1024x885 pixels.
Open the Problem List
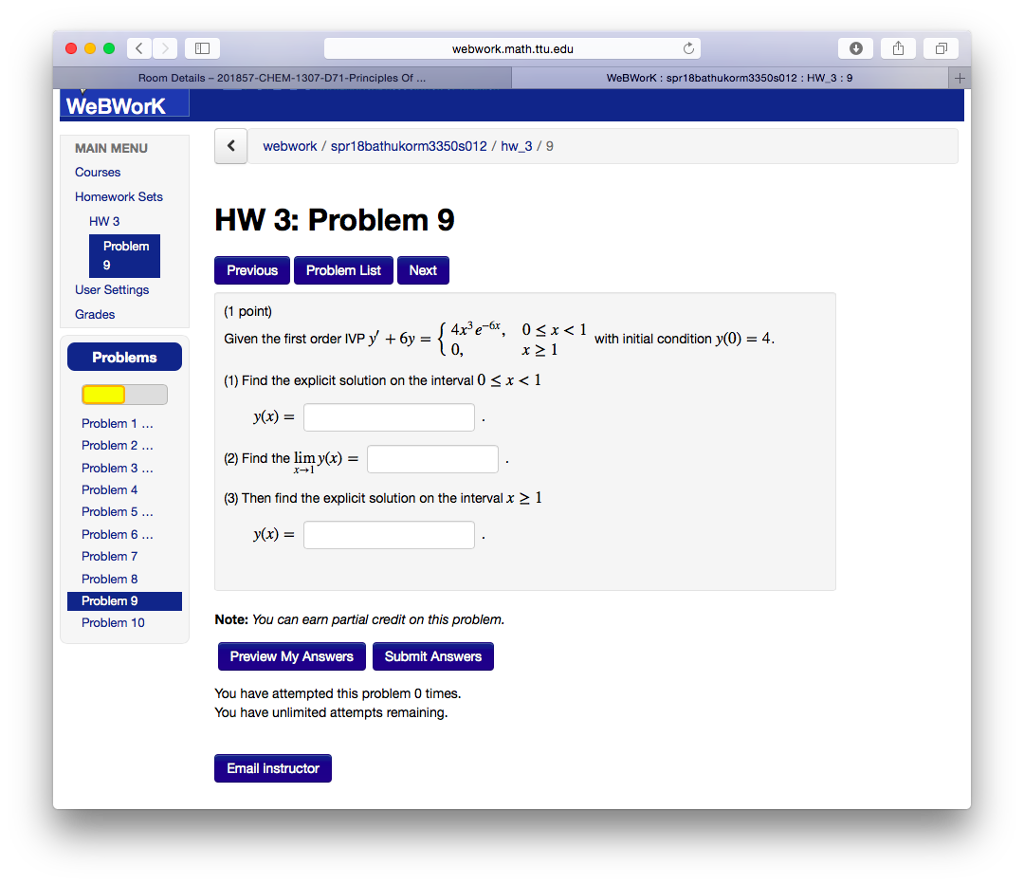tap(343, 270)
